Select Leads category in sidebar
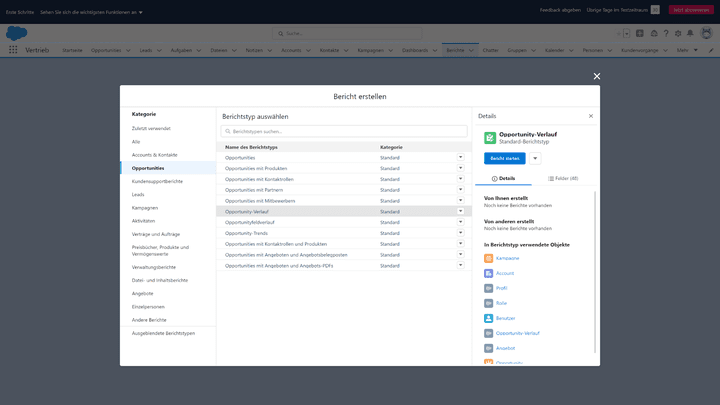Image resolution: width=720 pixels, height=405 pixels. [x=138, y=194]
